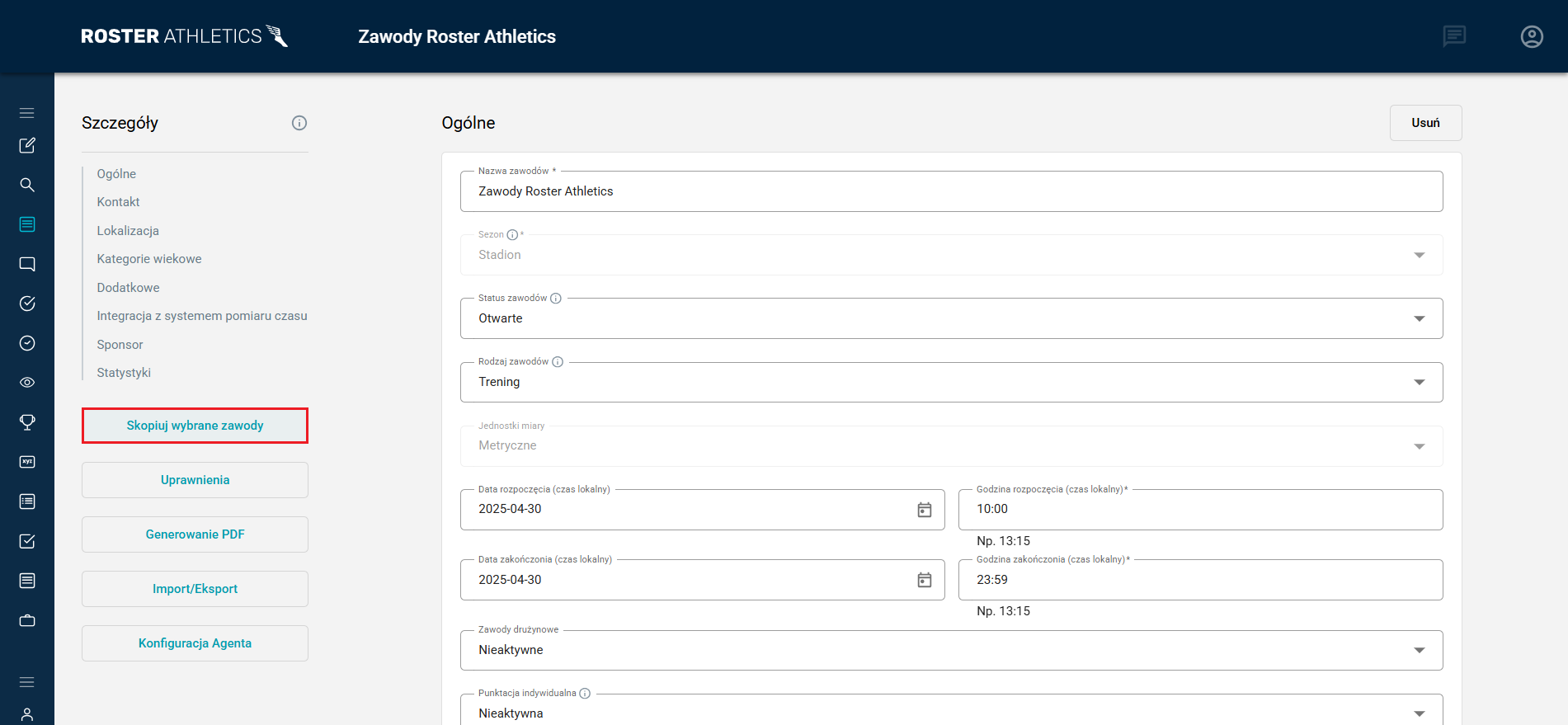Image resolution: width=1568 pixels, height=725 pixels.
Task: Click the Usuń button
Action: click(x=1425, y=123)
